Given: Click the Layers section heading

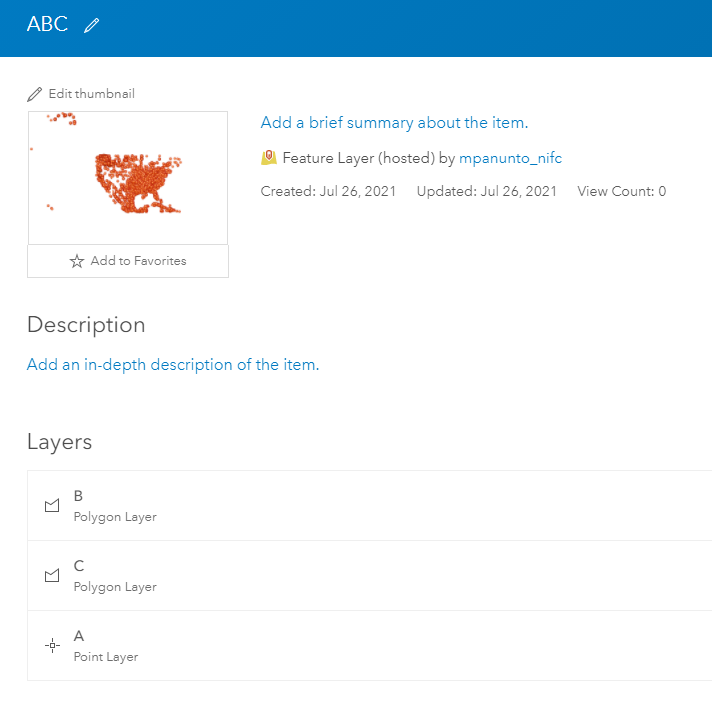Looking at the screenshot, I should coord(59,442).
